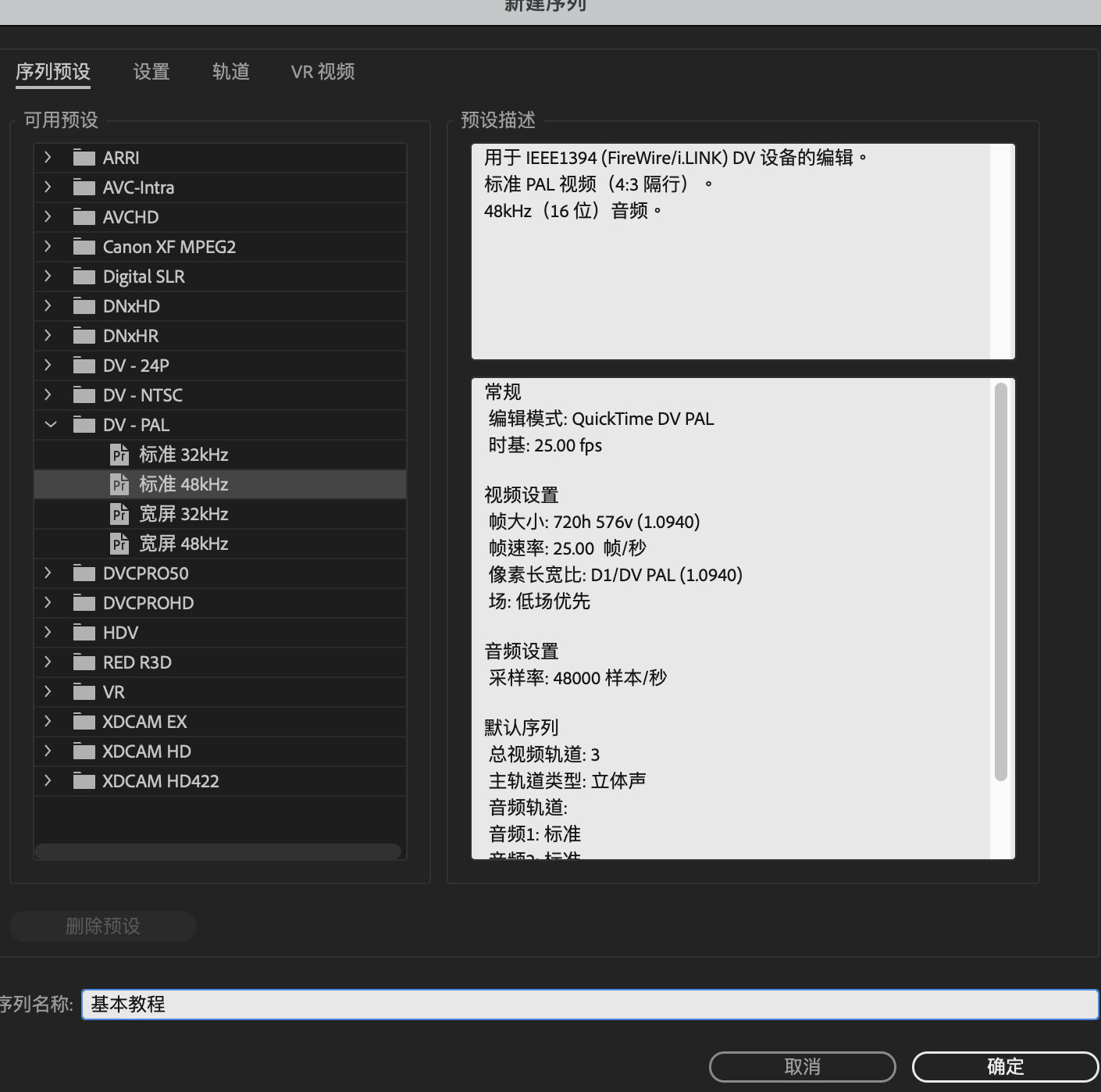Switch to the 设置 tab
The image size is (1101, 1092).
coord(151,72)
